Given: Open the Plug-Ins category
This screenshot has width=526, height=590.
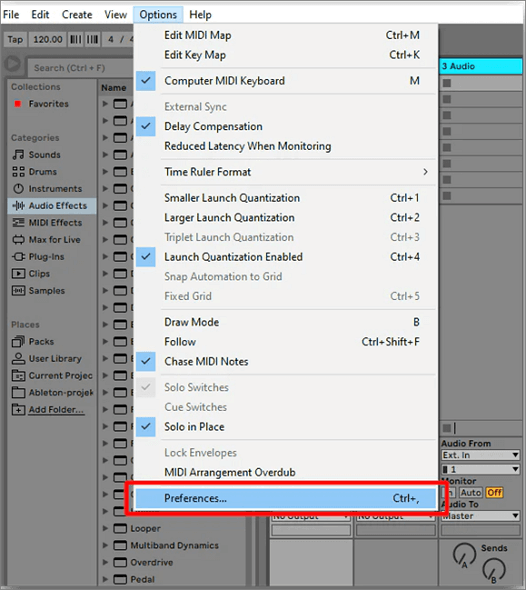Looking at the screenshot, I should tap(38, 257).
